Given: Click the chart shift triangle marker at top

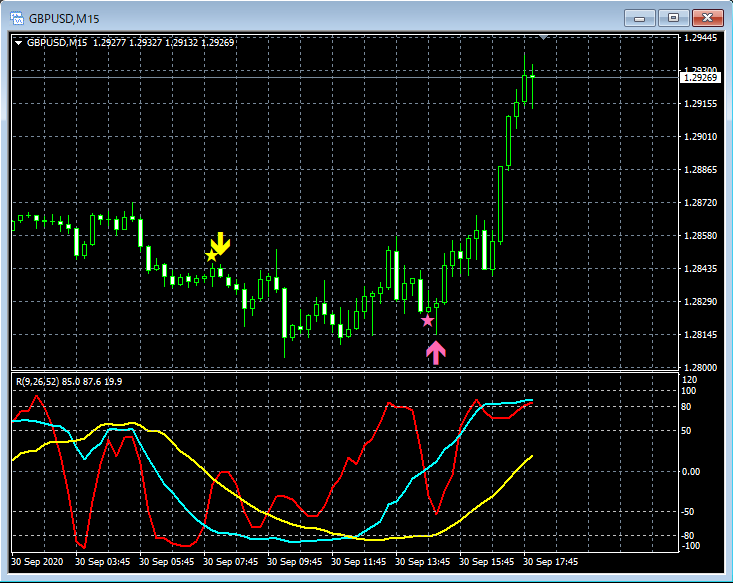Looking at the screenshot, I should click(x=543, y=37).
